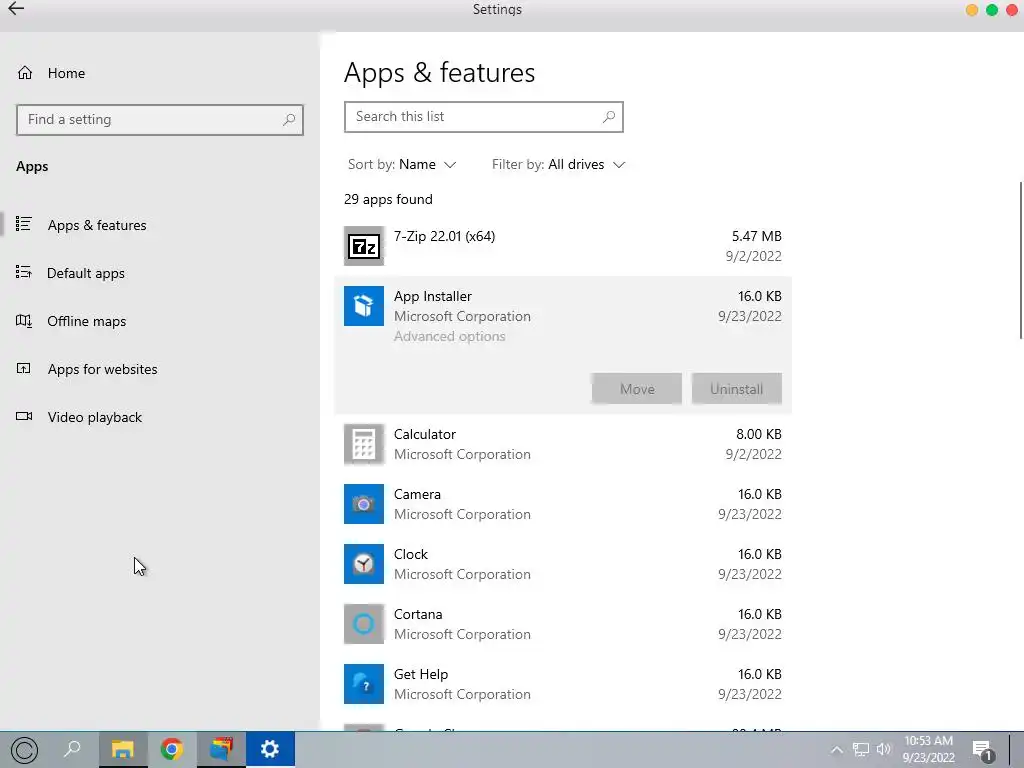Screen dimensions: 1024x768
Task: Open File Explorer from taskbar
Action: pyautogui.click(x=123, y=749)
